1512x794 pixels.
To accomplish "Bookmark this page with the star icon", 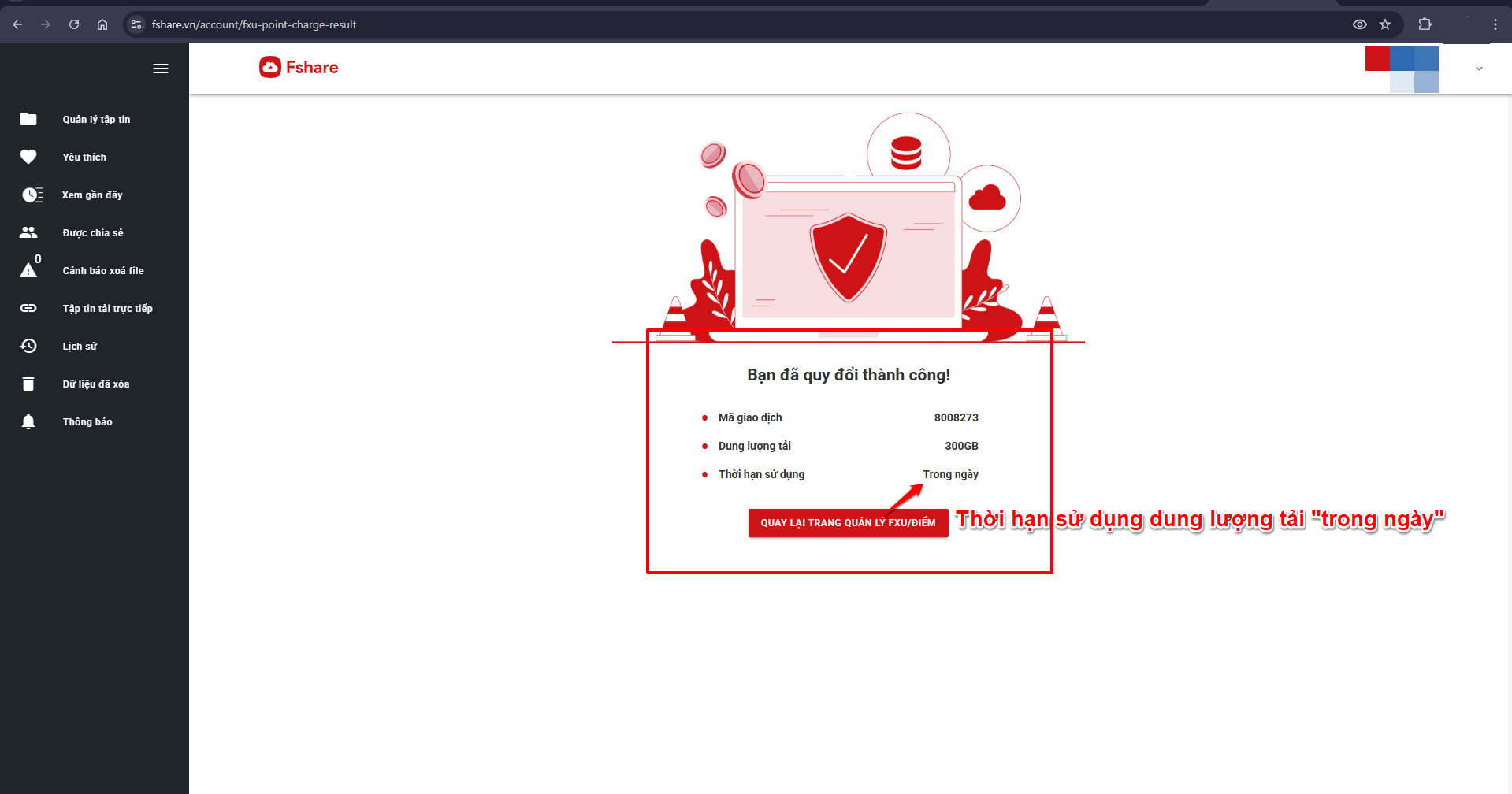I will (x=1385, y=24).
